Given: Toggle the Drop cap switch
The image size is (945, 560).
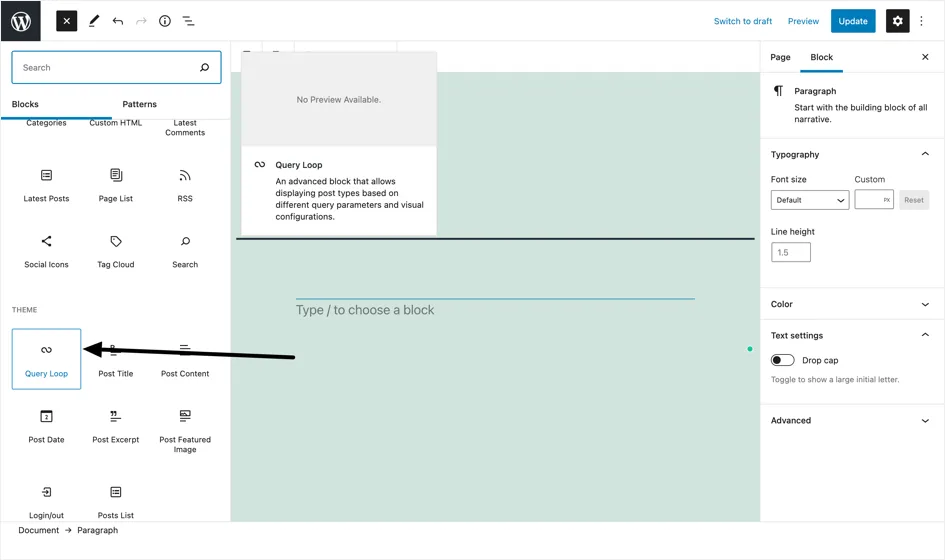Looking at the screenshot, I should 782,360.
